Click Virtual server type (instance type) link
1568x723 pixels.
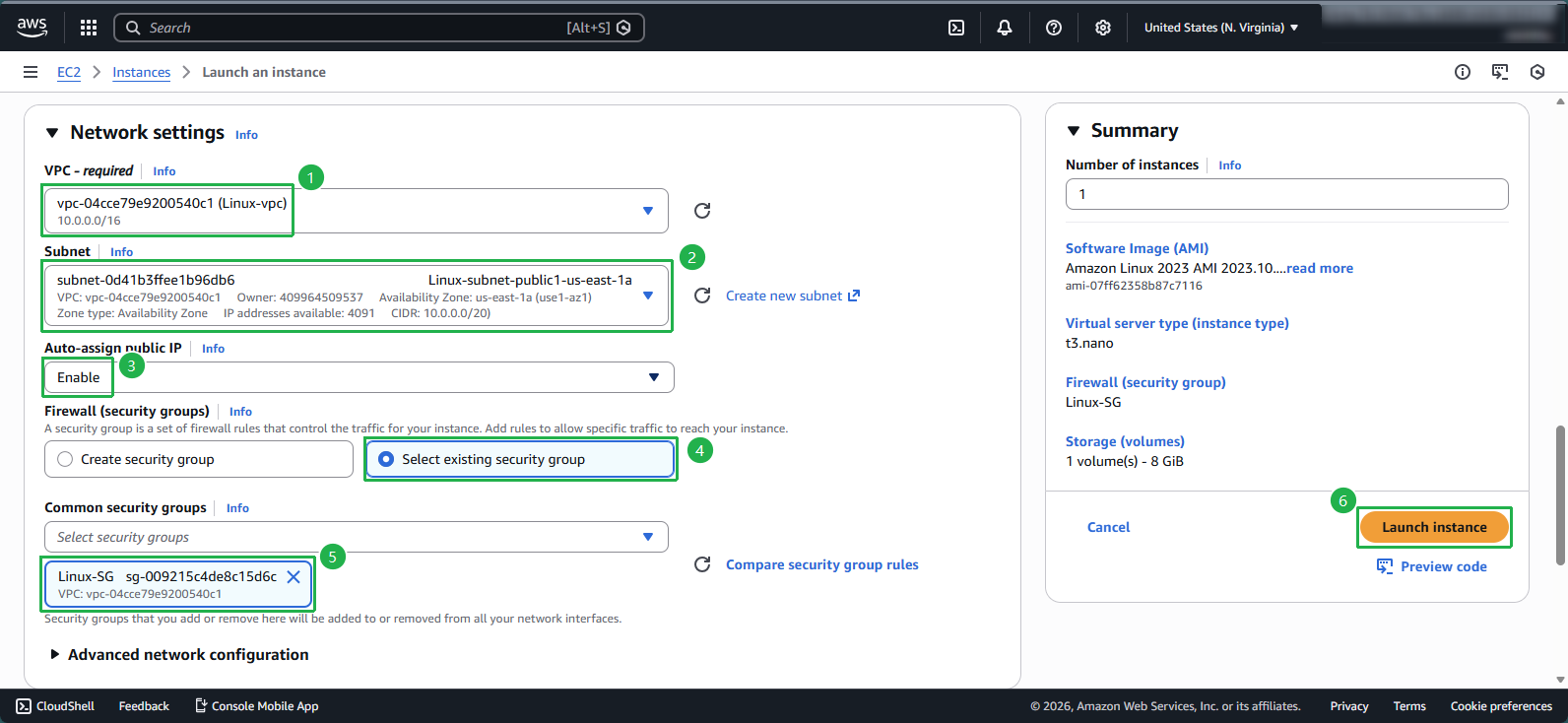pos(1177,323)
